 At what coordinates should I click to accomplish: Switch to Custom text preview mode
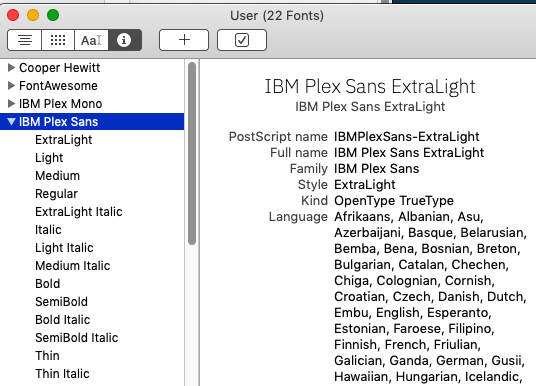pos(91,40)
